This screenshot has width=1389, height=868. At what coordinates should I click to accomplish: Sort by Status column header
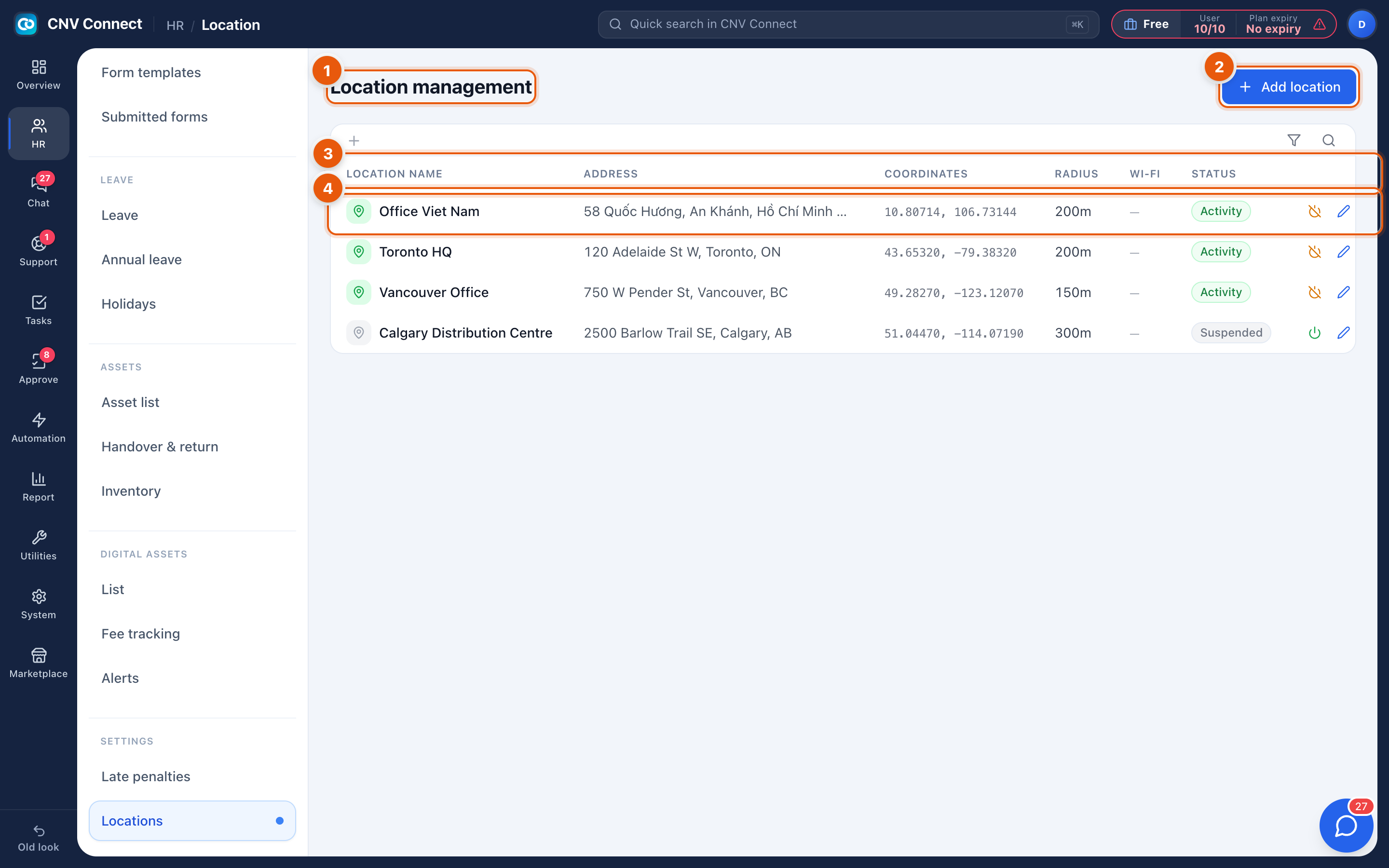click(1213, 174)
